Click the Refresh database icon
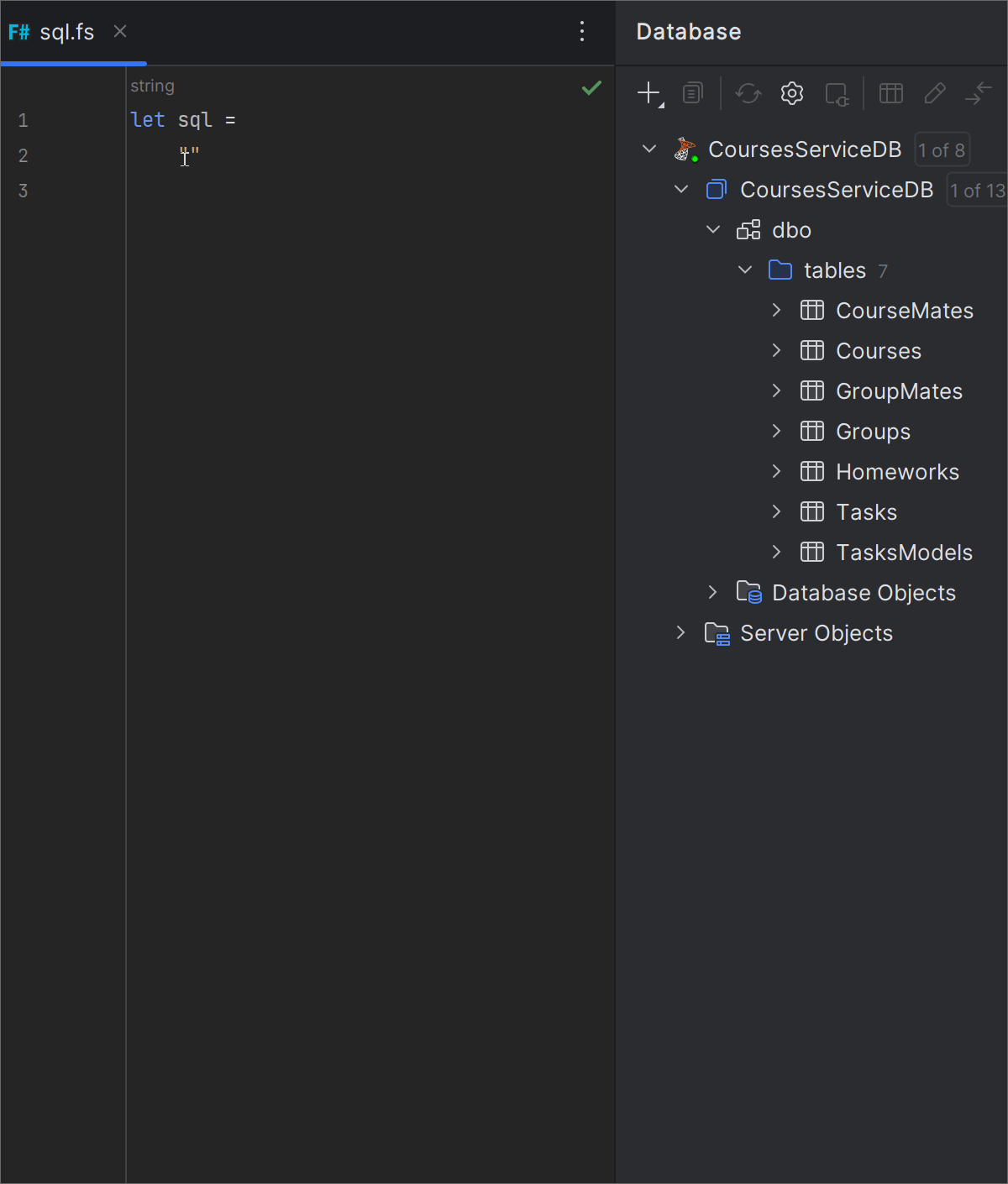The height and width of the screenshot is (1184, 1008). 748,93
